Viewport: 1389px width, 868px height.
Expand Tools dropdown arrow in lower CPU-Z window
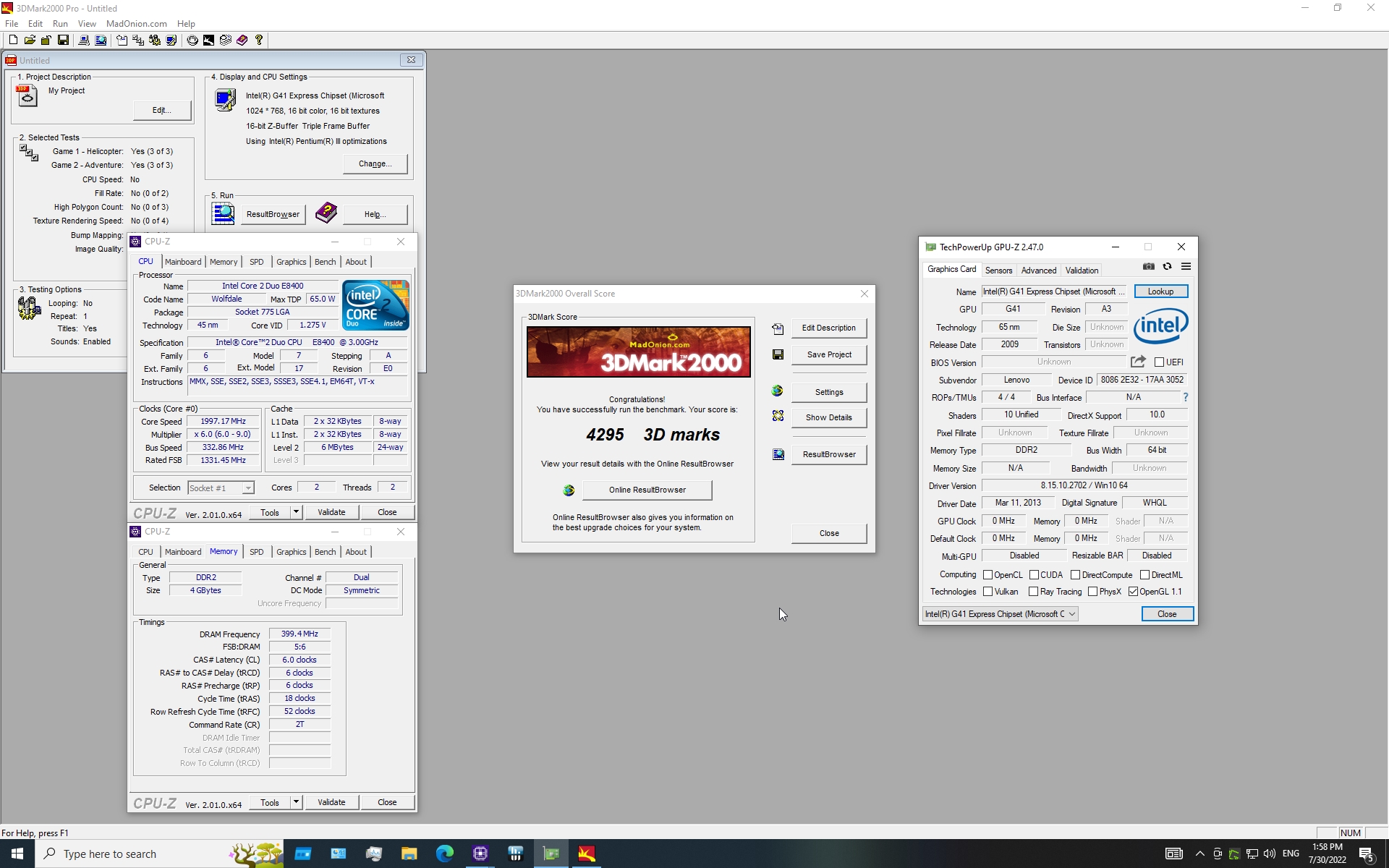(x=296, y=802)
